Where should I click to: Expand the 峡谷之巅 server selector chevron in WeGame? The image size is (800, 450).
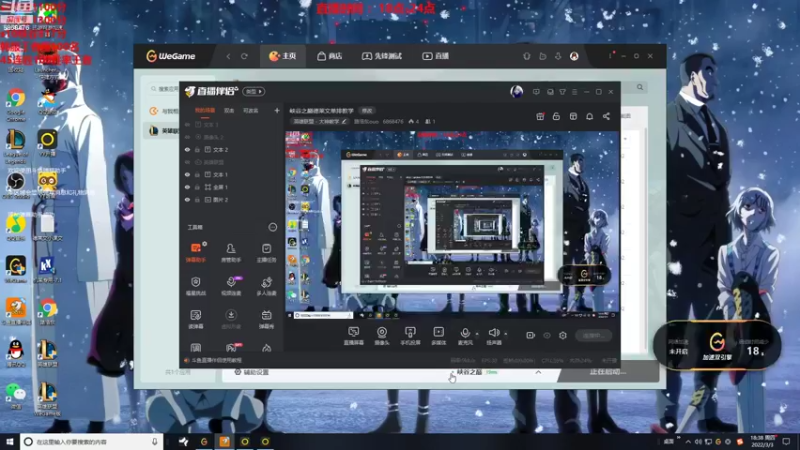(x=538, y=372)
